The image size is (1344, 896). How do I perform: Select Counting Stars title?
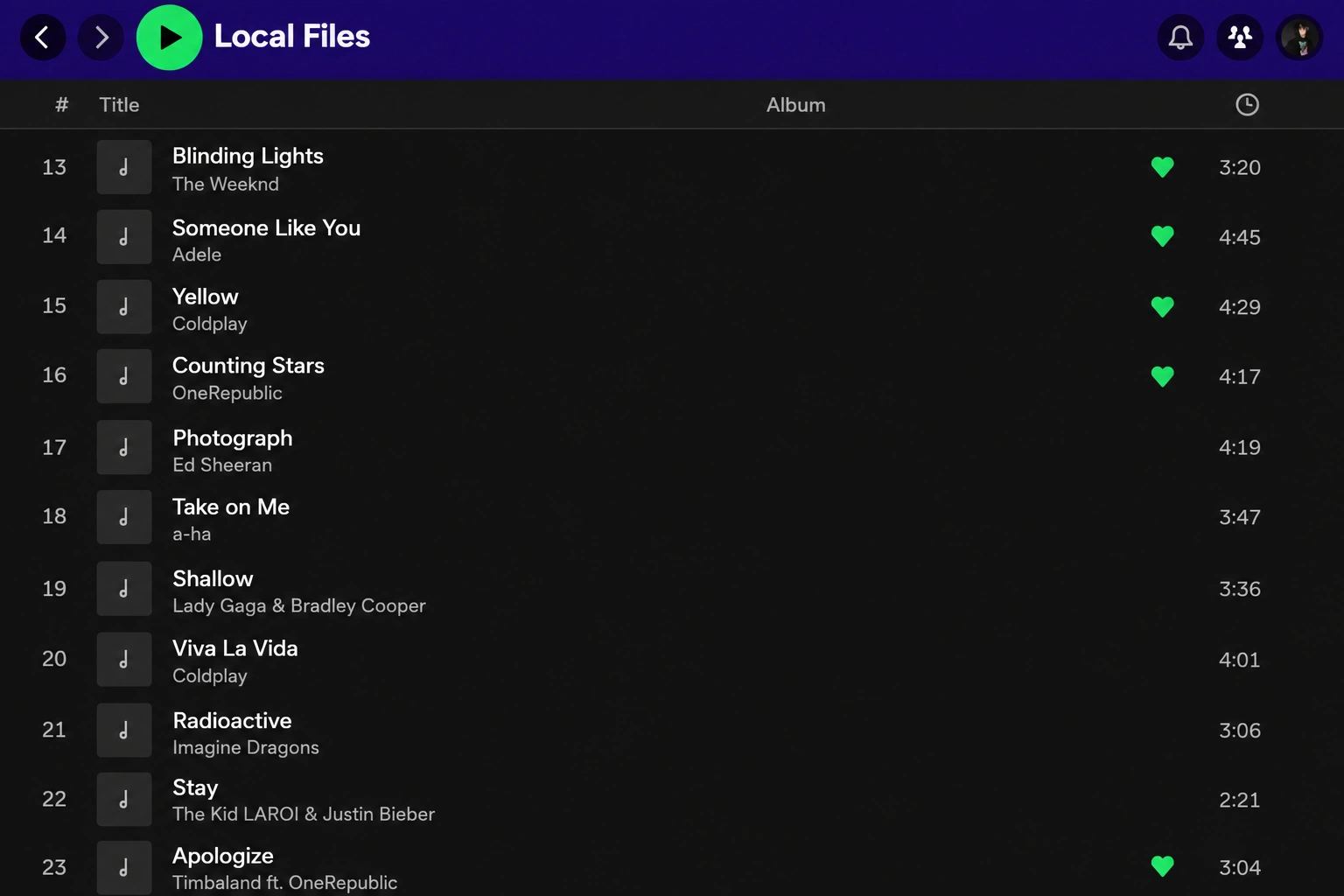(x=248, y=366)
